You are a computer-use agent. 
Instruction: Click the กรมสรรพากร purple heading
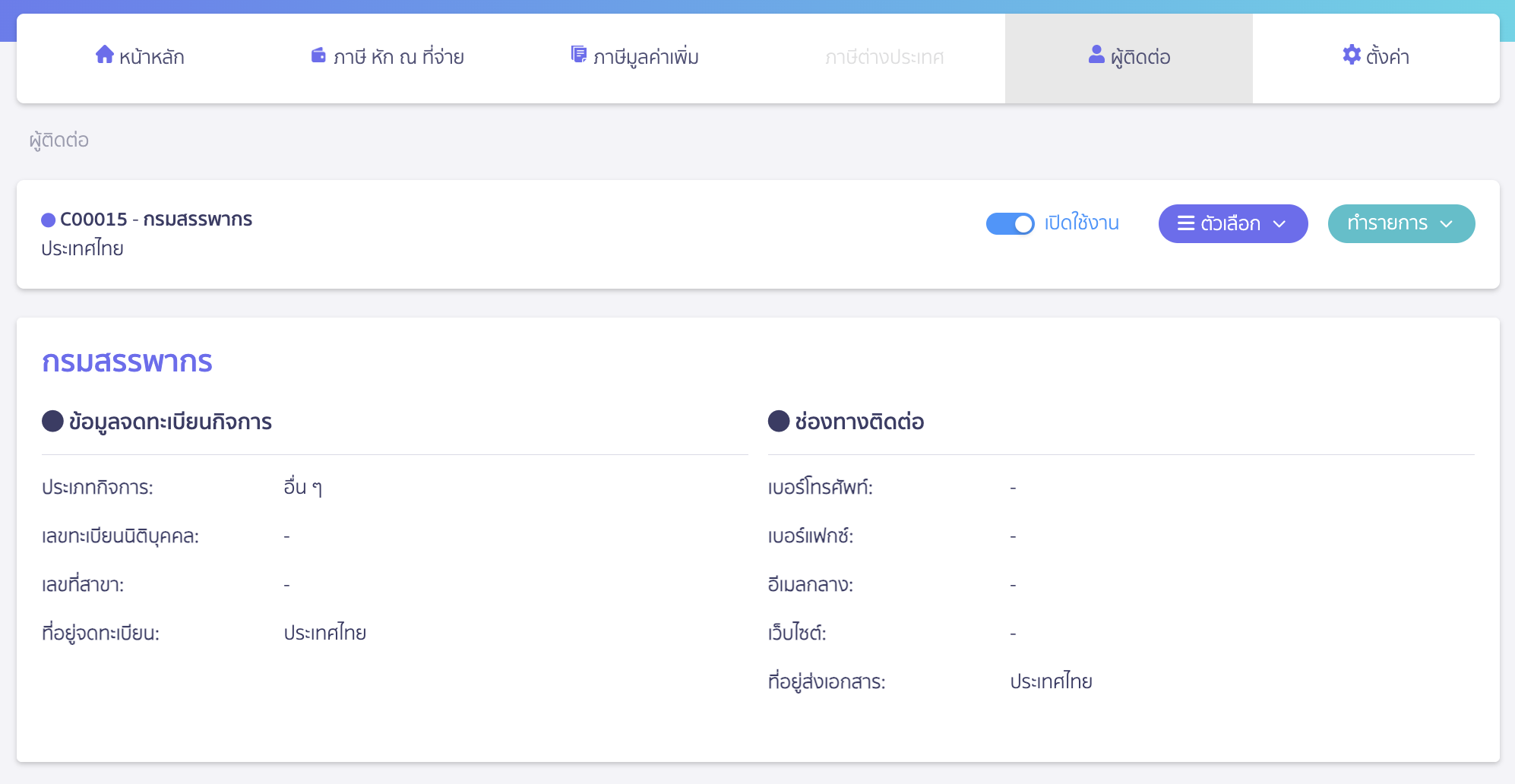[127, 362]
